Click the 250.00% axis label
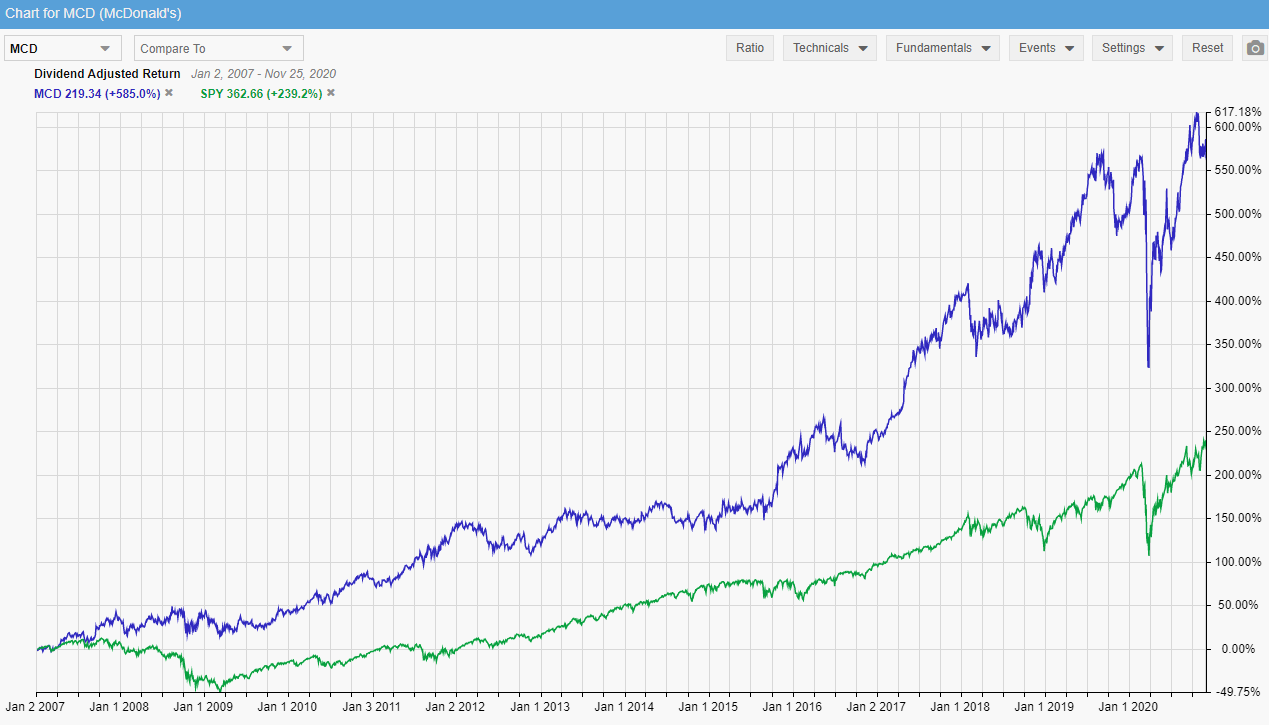This screenshot has height=725, width=1269. (1237, 432)
